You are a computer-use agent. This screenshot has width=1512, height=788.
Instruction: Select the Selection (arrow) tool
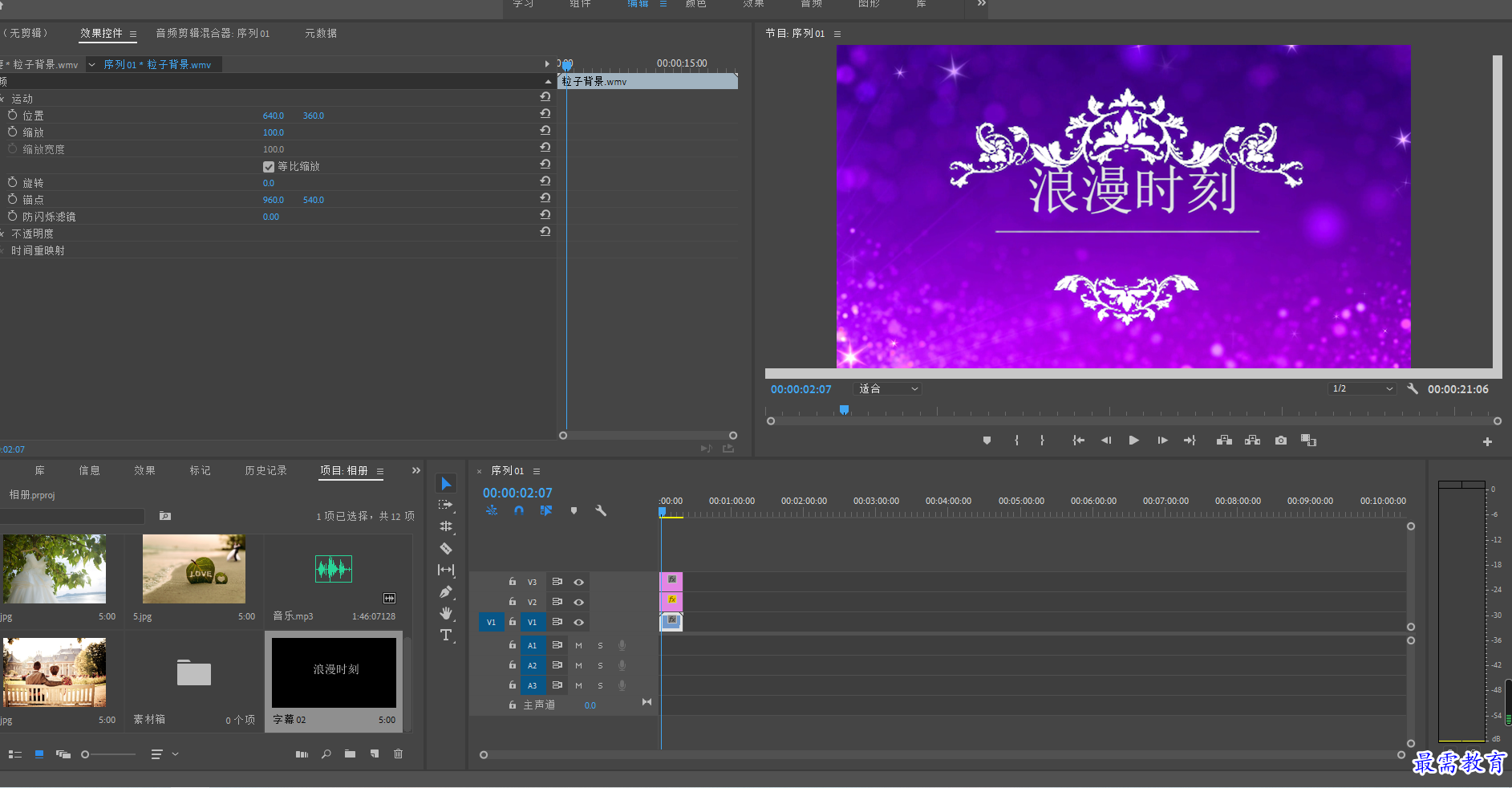pos(446,483)
